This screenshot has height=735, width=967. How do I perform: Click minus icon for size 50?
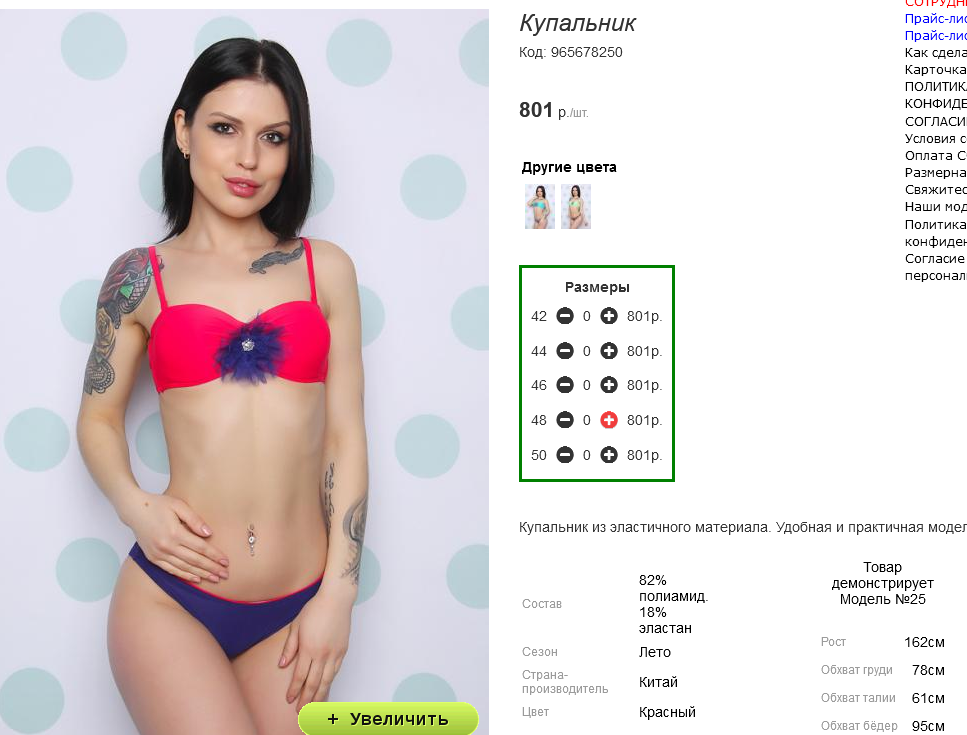coord(565,455)
